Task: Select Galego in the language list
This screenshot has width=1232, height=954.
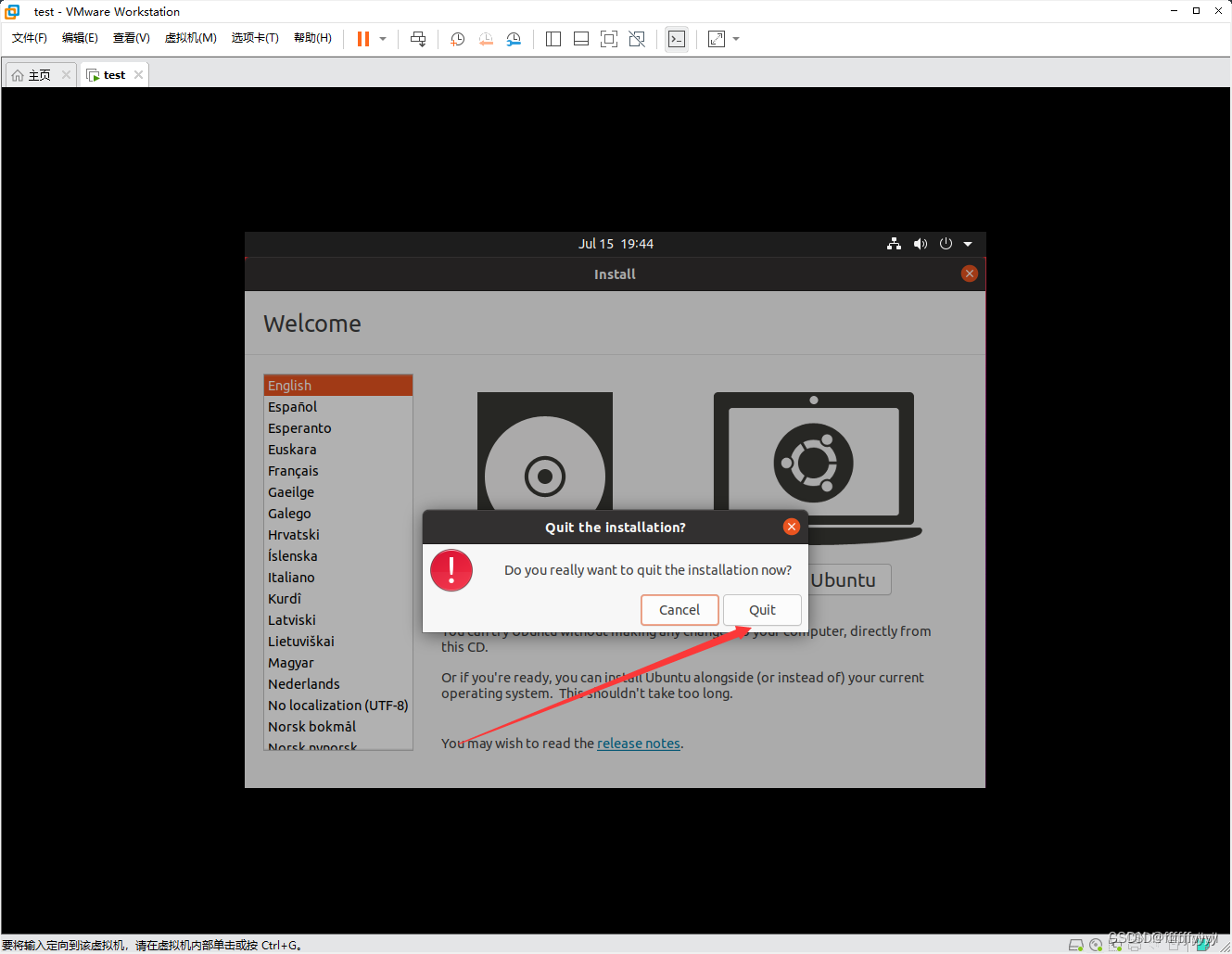Action: click(x=338, y=514)
